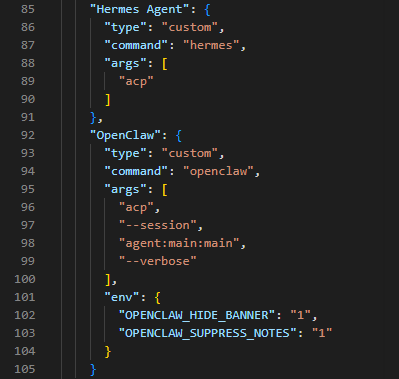Click line number 105 in the gutter
Image resolution: width=399 pixels, height=379 pixels.
[x=25, y=369]
